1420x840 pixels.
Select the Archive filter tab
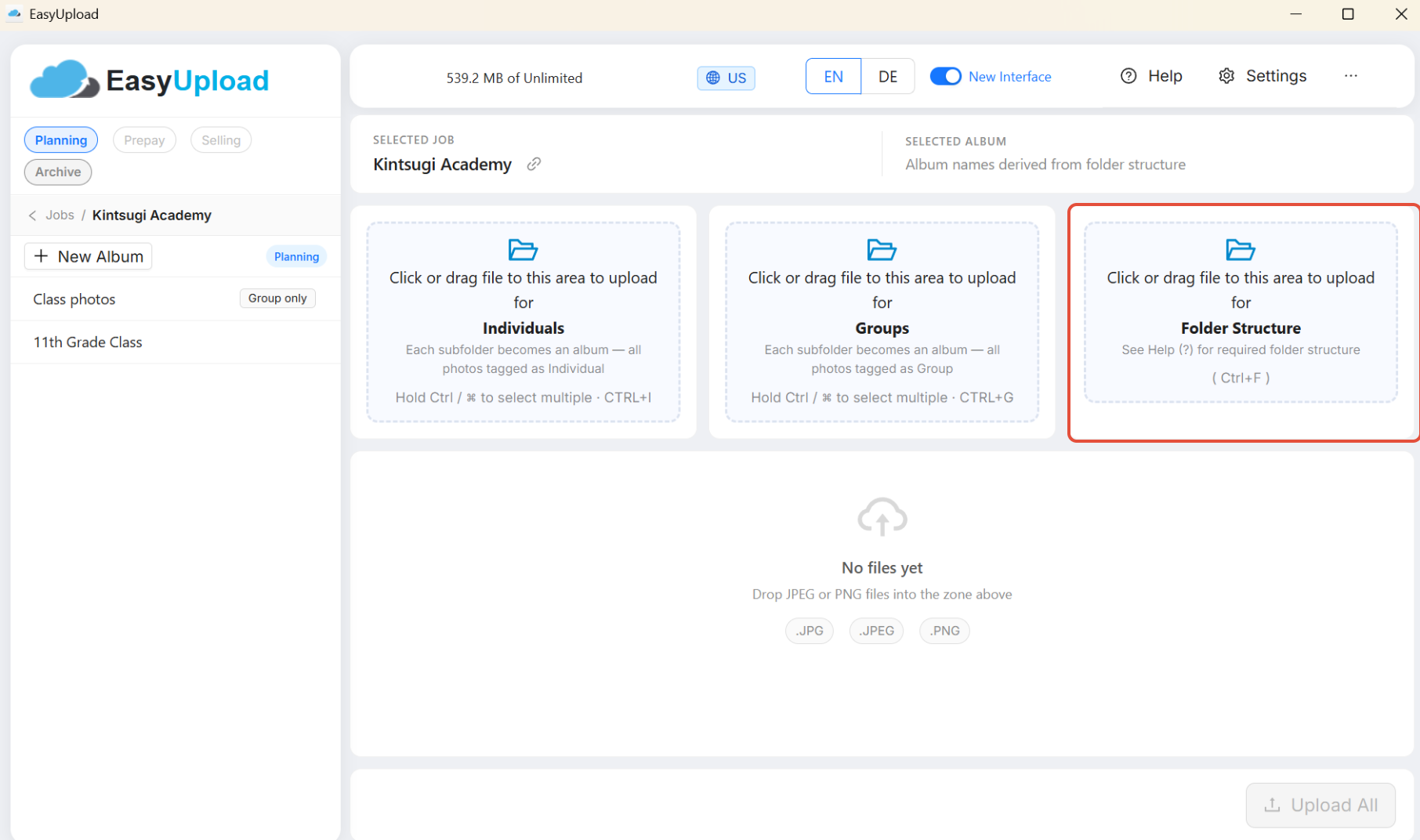(x=58, y=172)
